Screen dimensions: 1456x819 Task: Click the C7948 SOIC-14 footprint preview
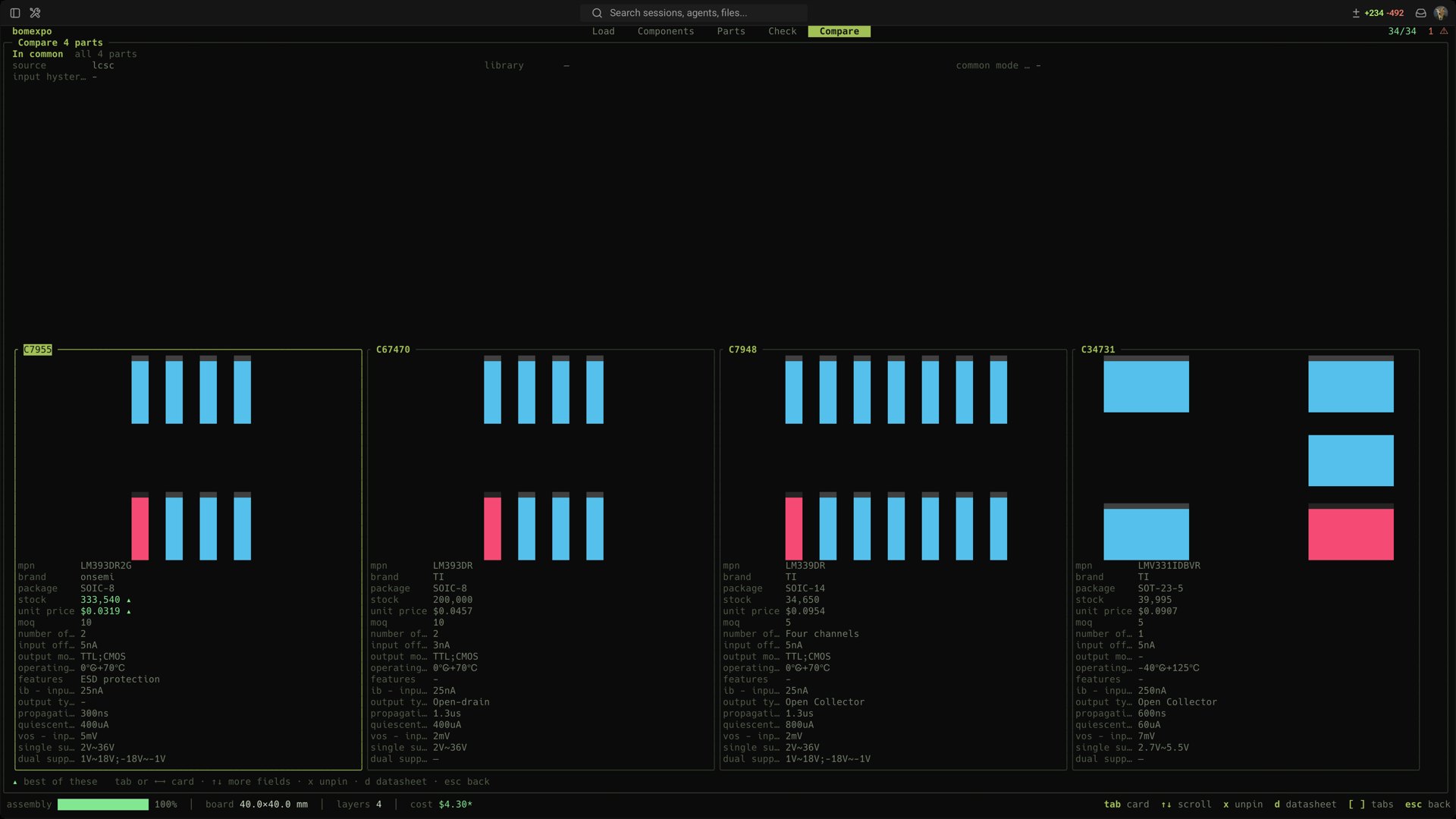pyautogui.click(x=896, y=458)
